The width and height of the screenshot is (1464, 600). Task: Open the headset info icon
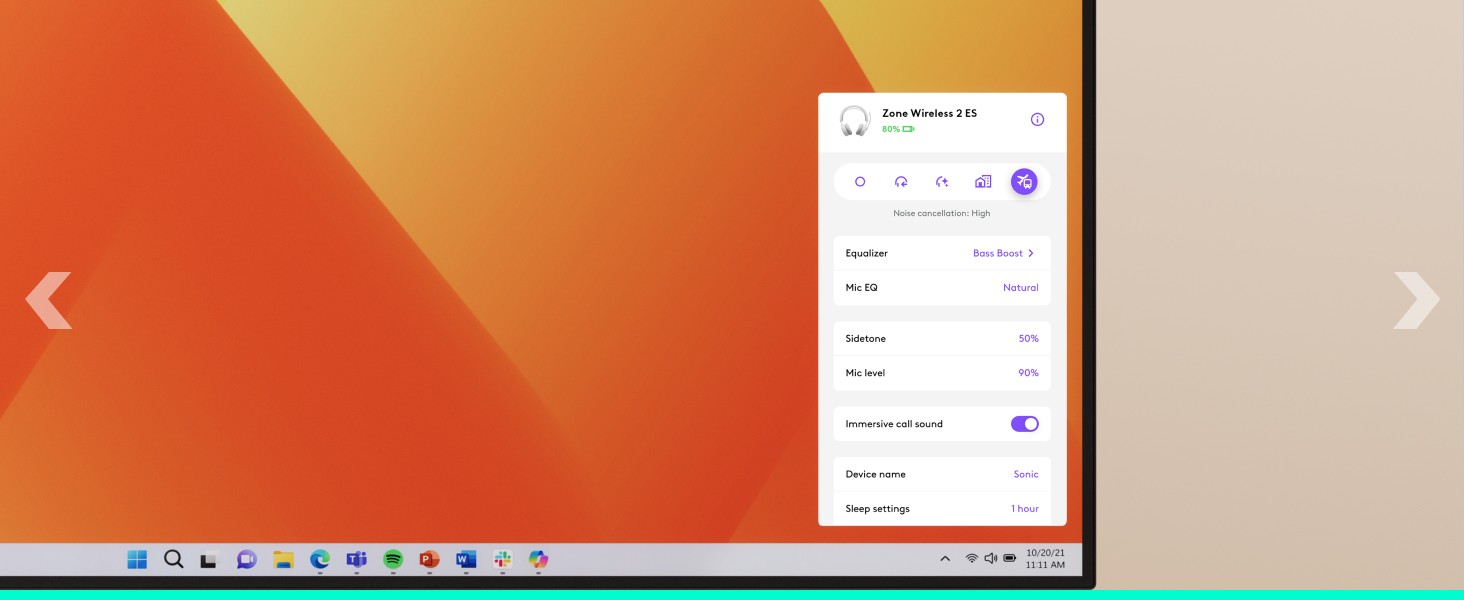pyautogui.click(x=1037, y=120)
